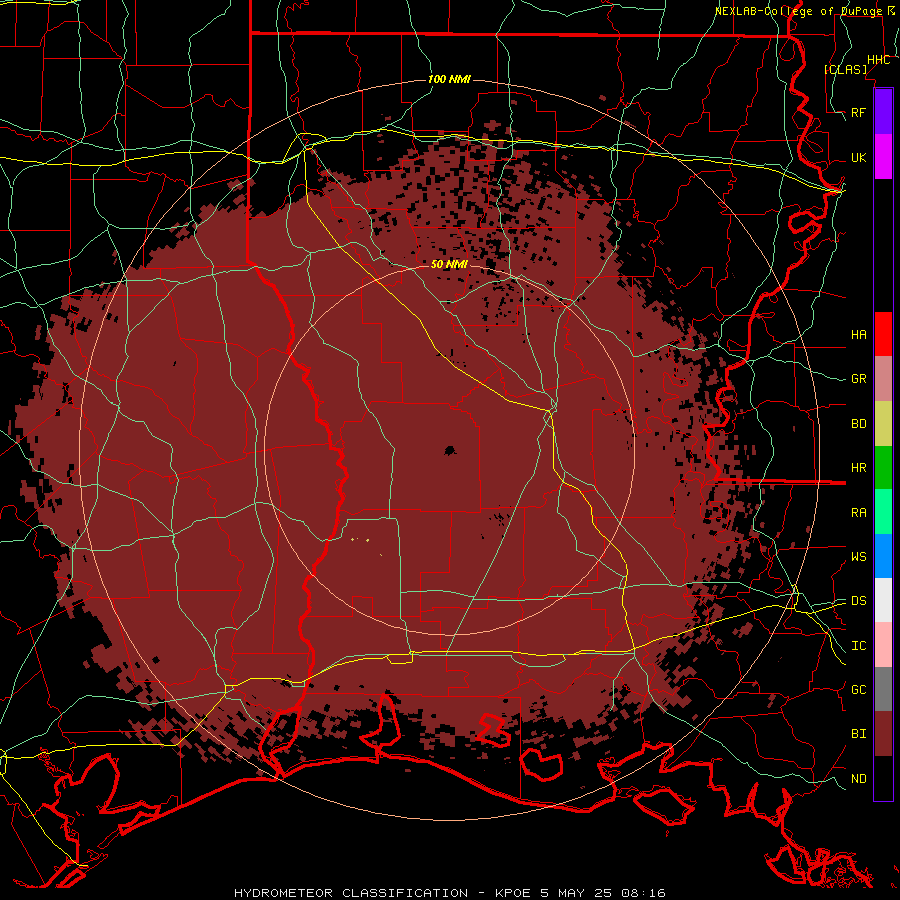This screenshot has height=900, width=900.
Task: Click the ND legend label
Action: 859,778
